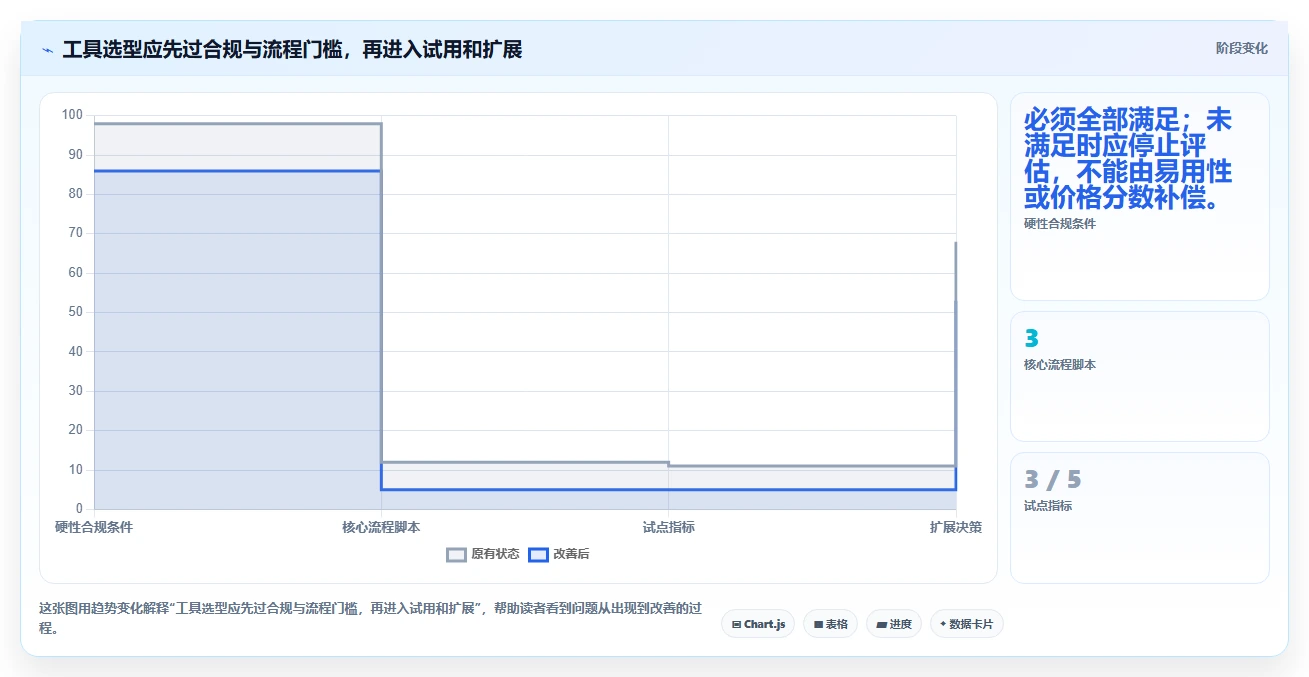Click the chart description paragraph below chart
1309x677 pixels.
(x=370, y=618)
